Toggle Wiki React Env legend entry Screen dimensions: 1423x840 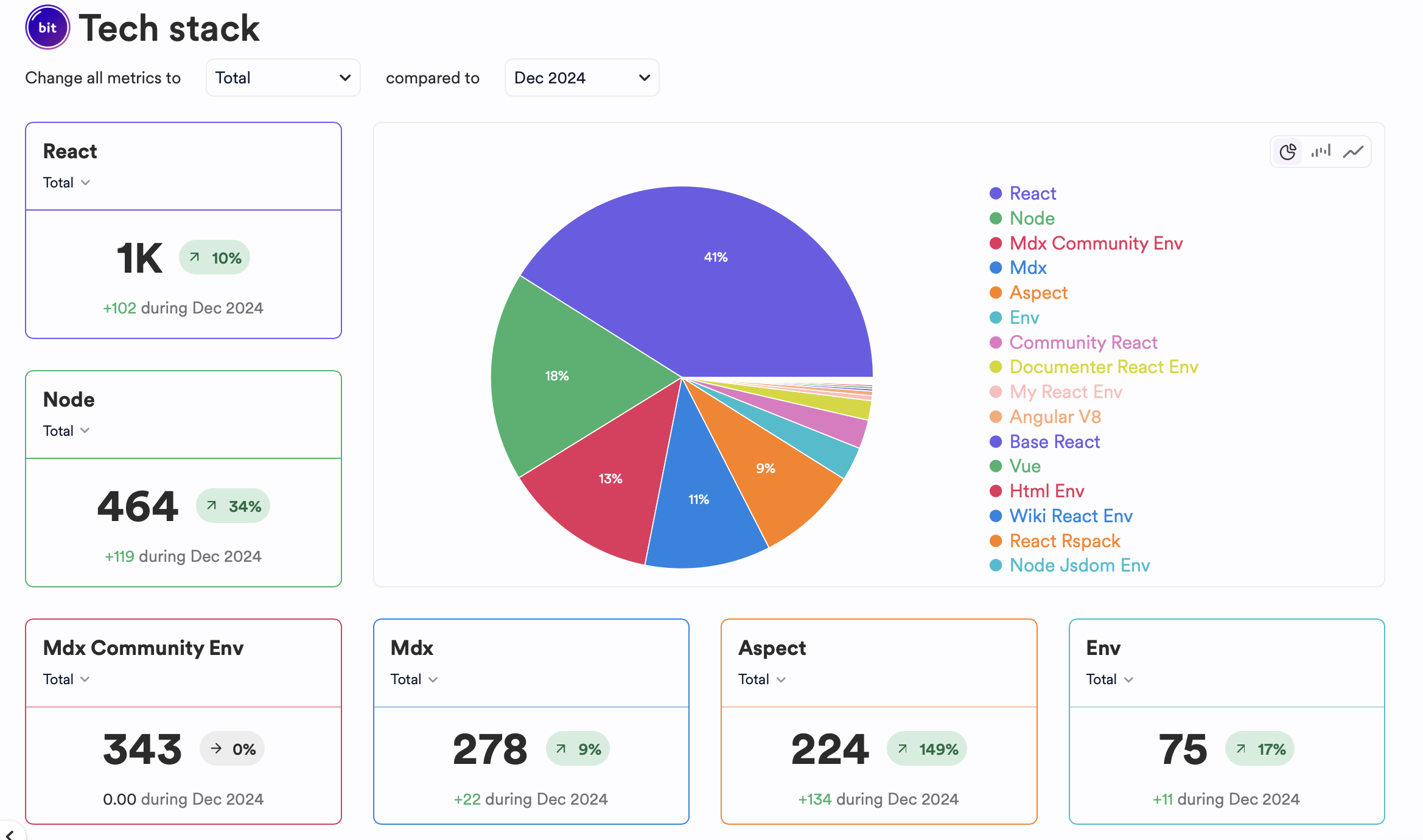pos(1061,516)
